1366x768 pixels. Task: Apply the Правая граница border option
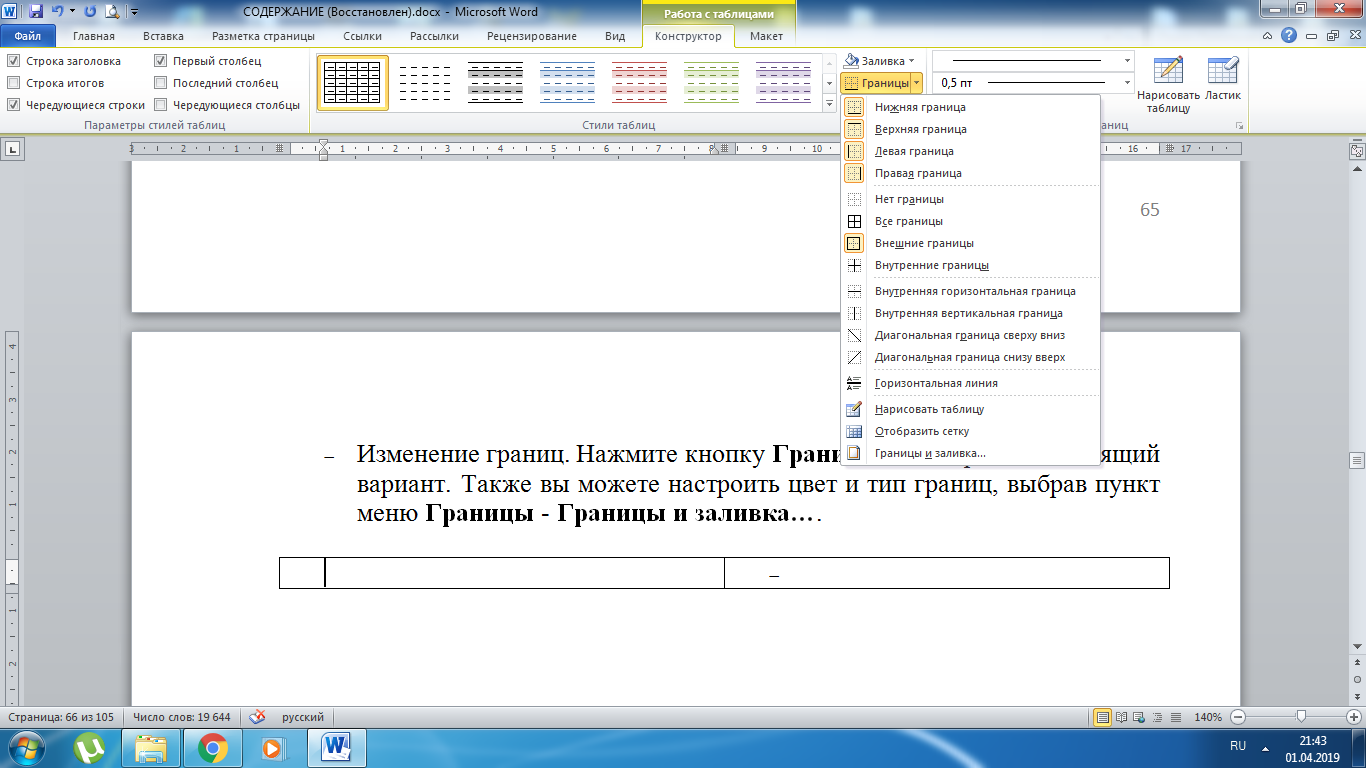coord(854,173)
